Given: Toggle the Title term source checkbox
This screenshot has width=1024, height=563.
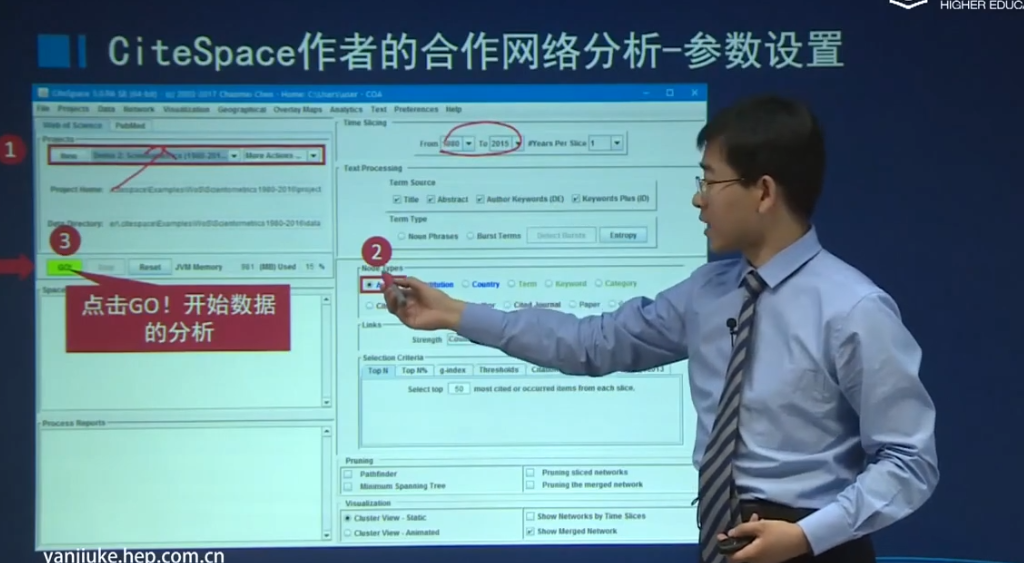Looking at the screenshot, I should pyautogui.click(x=396, y=199).
